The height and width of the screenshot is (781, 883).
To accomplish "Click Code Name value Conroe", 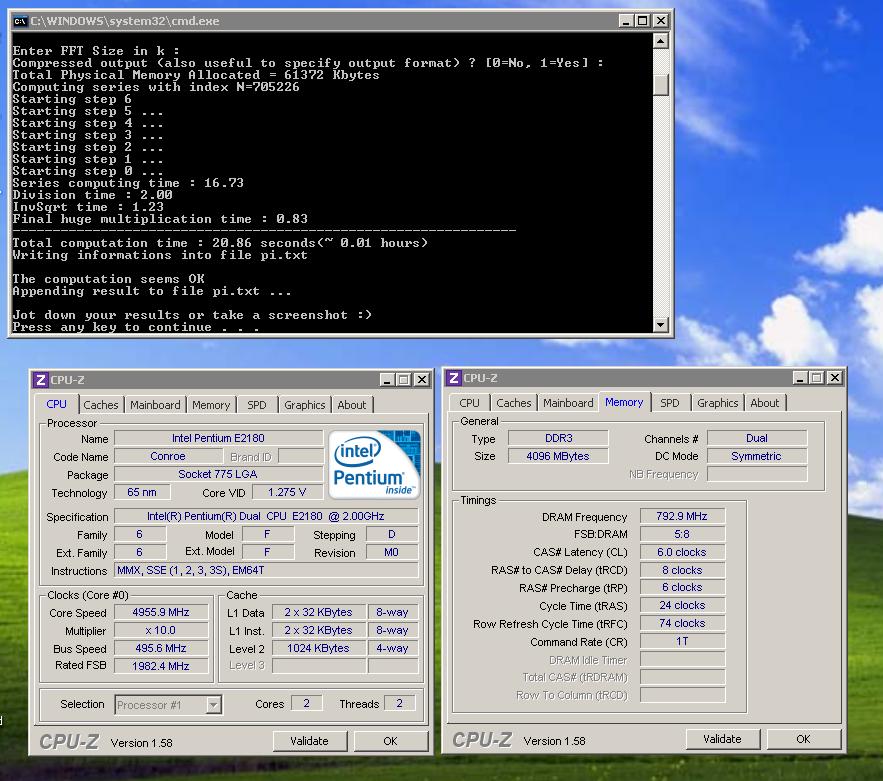I will 168,456.
